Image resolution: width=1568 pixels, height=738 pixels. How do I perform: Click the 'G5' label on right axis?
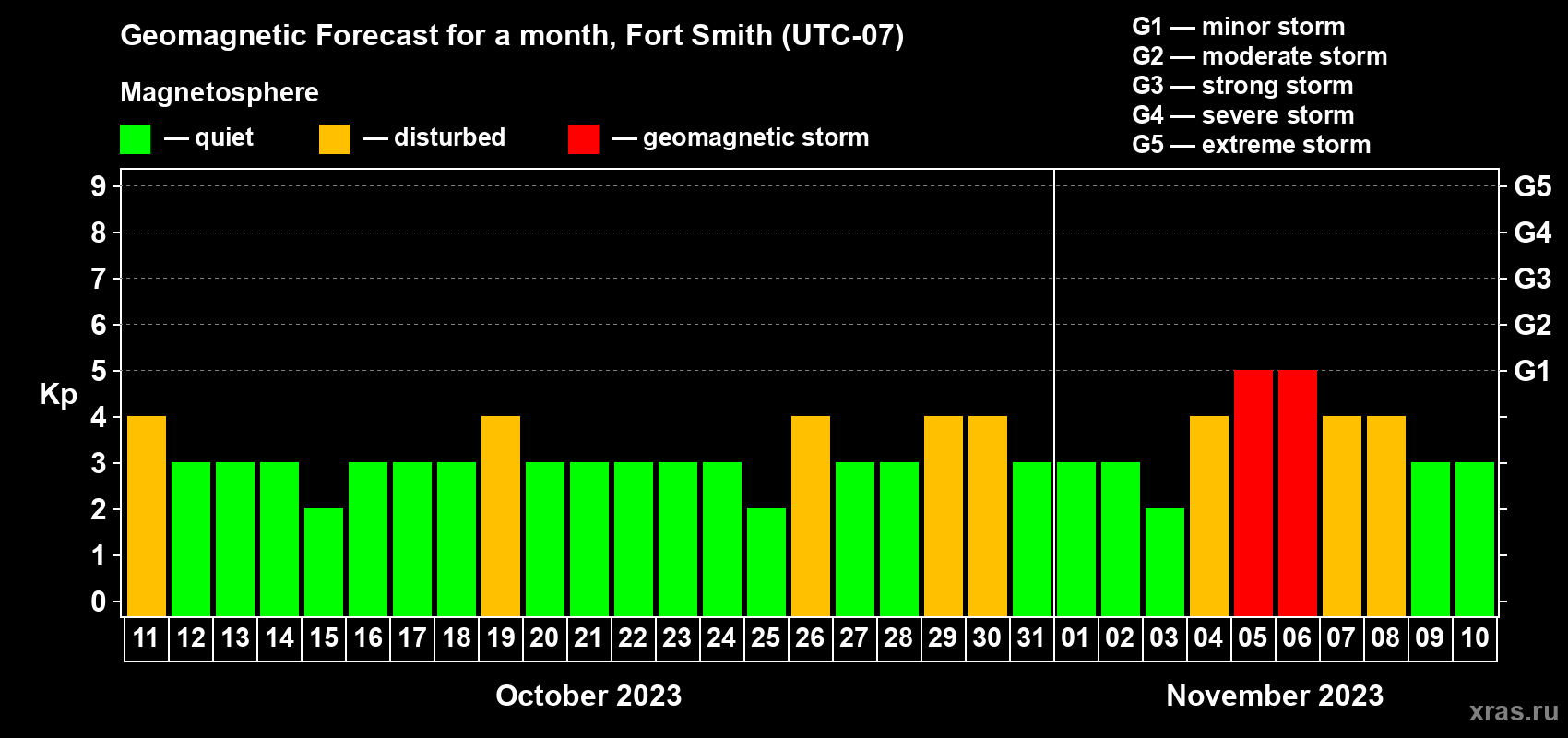click(1532, 186)
